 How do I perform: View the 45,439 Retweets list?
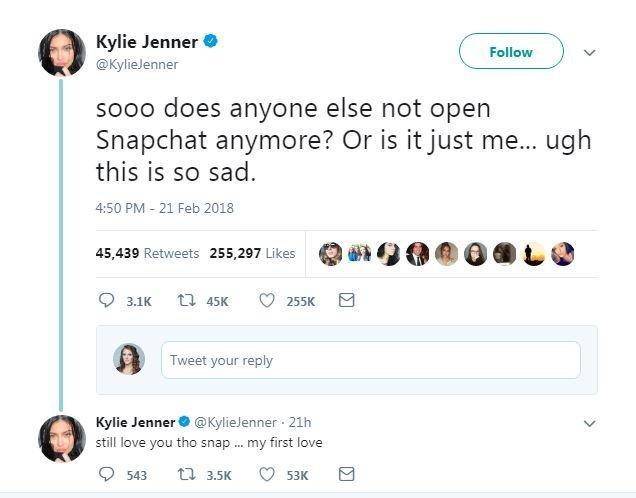pyautogui.click(x=147, y=253)
